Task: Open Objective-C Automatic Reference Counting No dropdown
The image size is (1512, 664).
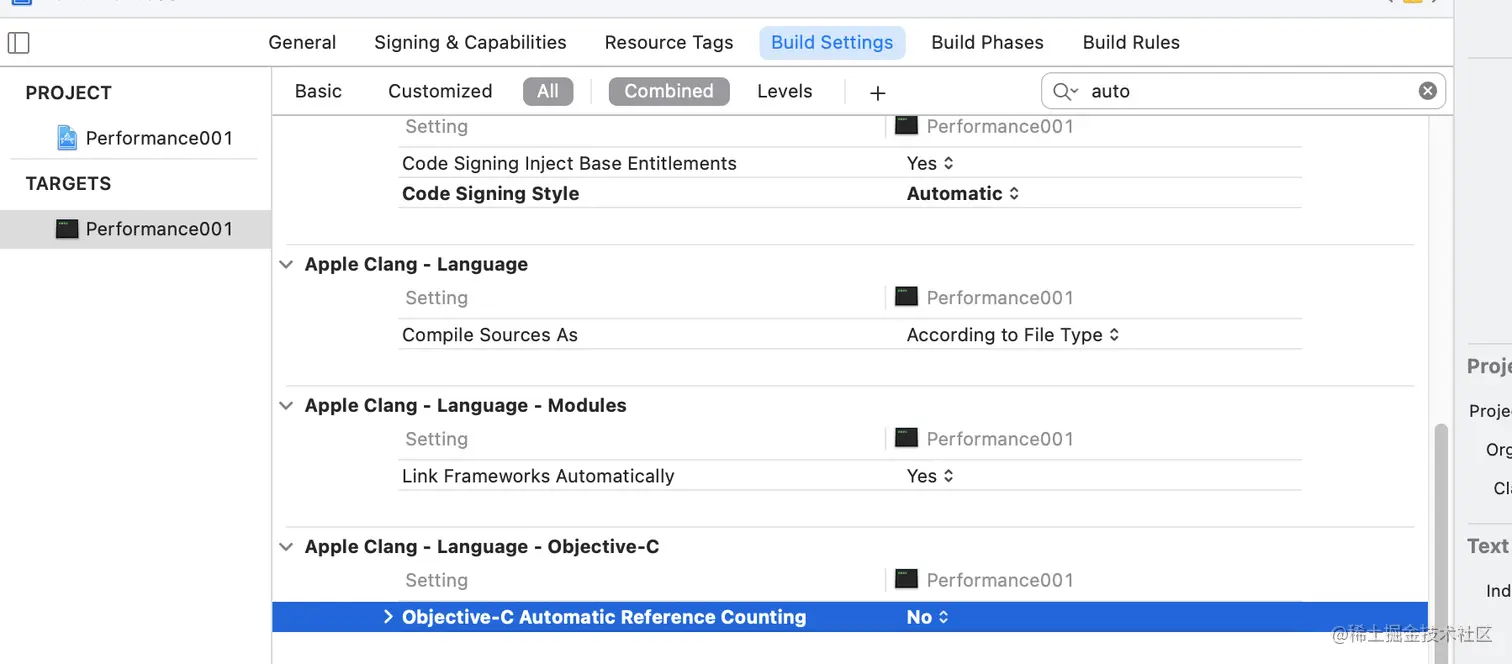Action: (927, 617)
